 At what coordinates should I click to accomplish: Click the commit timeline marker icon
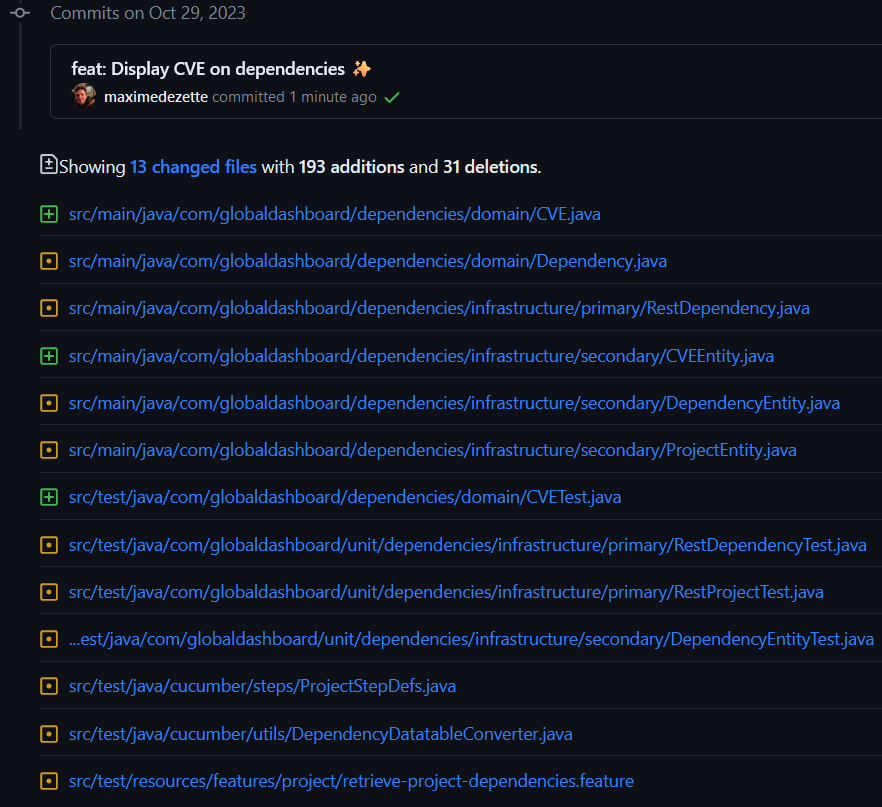[20, 12]
